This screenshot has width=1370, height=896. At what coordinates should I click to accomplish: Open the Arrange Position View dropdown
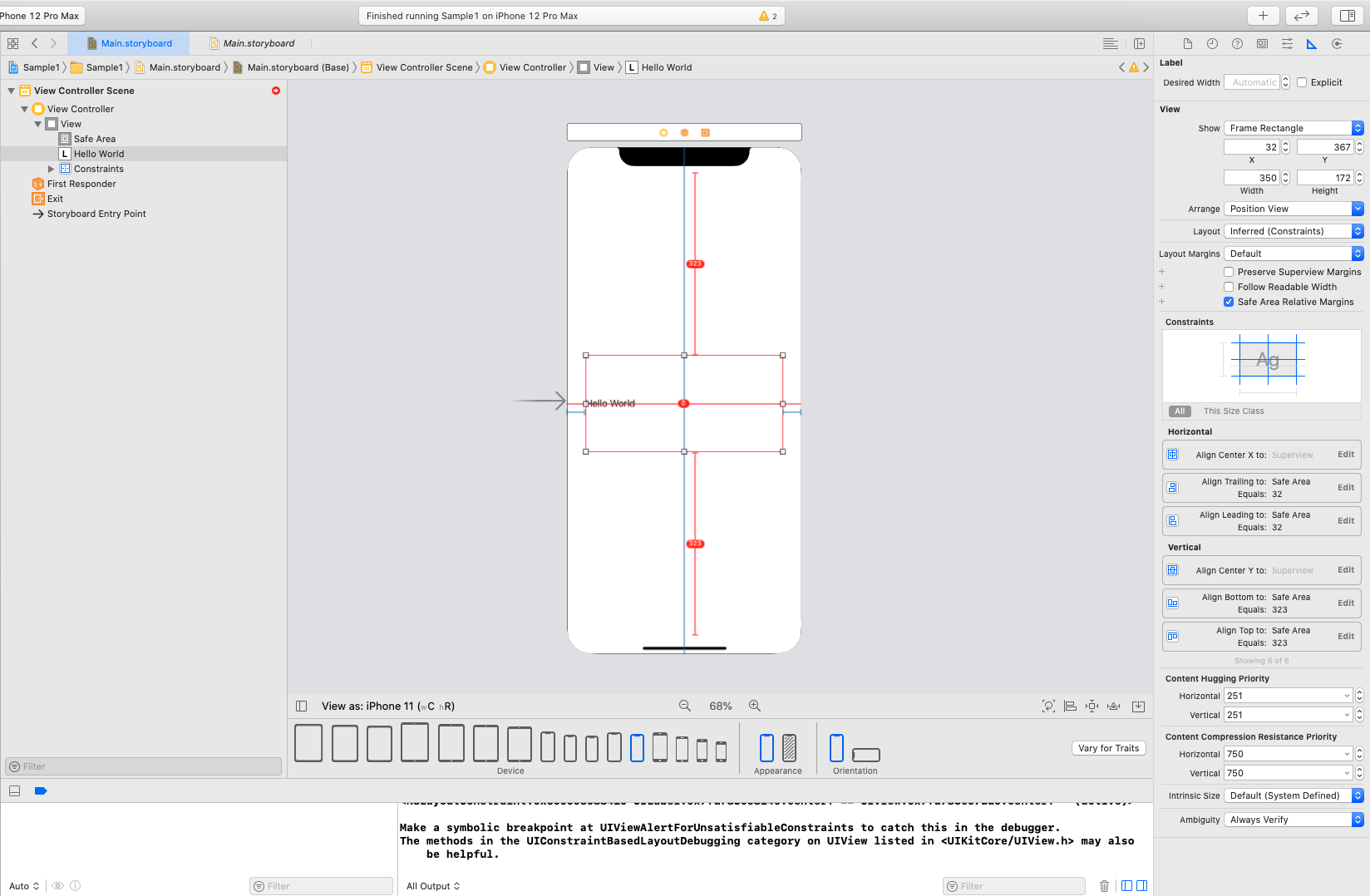1294,209
